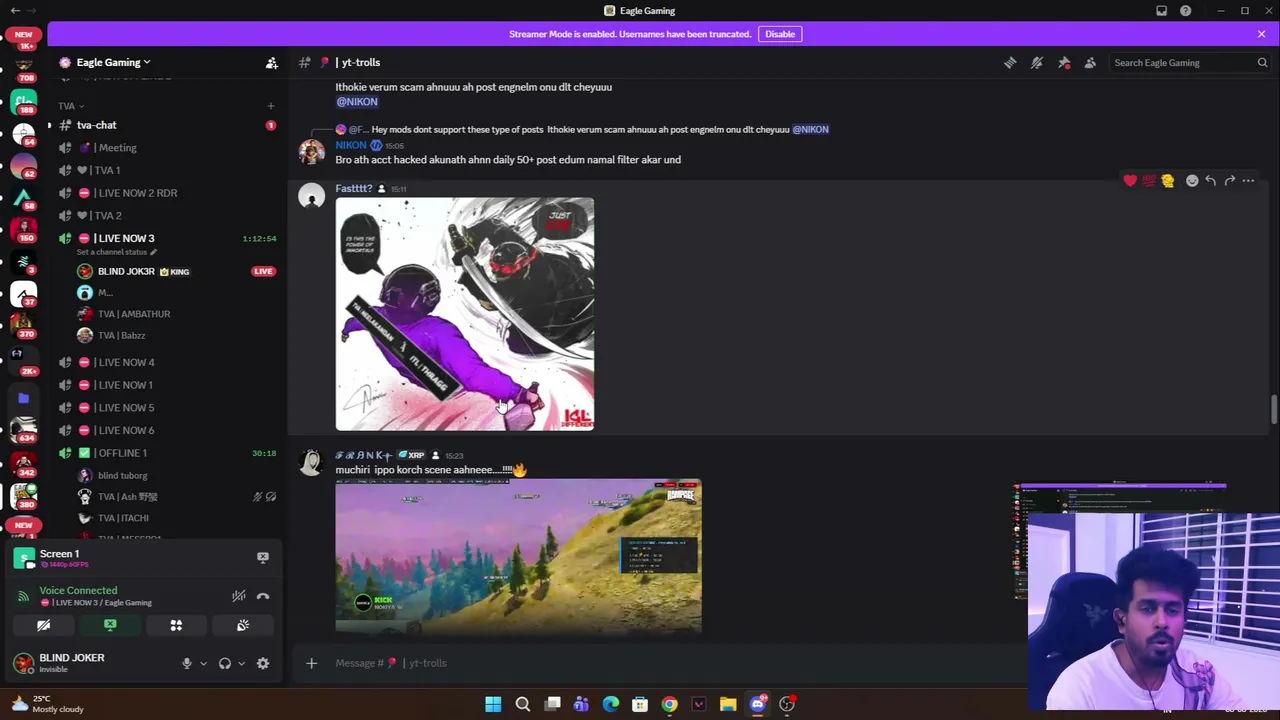Click the invite people icon beside server name
Image resolution: width=1280 pixels, height=720 pixels.
coord(271,63)
